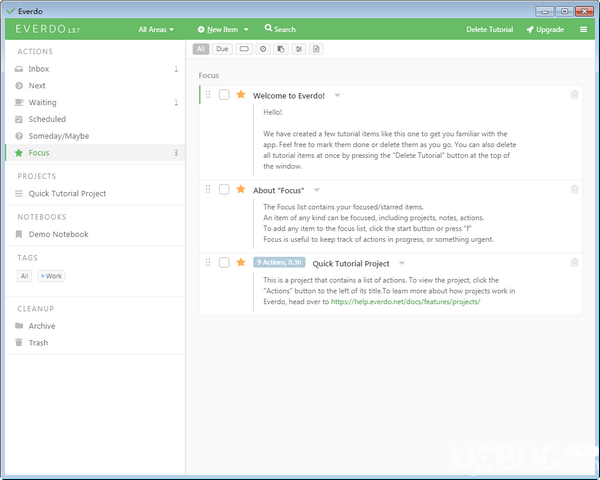
Task: Open the hamburger menu in the header
Action: [584, 30]
